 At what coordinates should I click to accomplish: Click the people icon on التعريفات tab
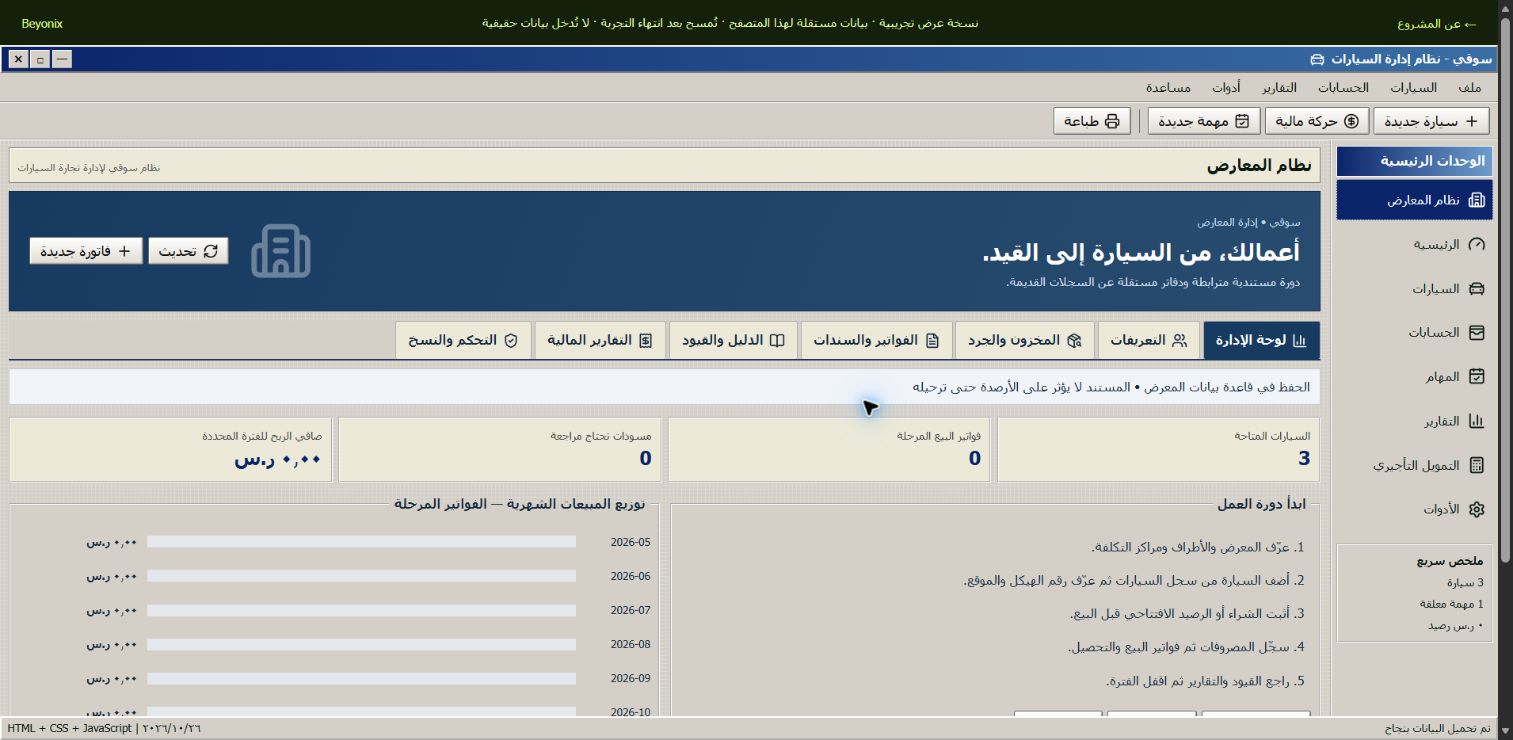(1180, 340)
